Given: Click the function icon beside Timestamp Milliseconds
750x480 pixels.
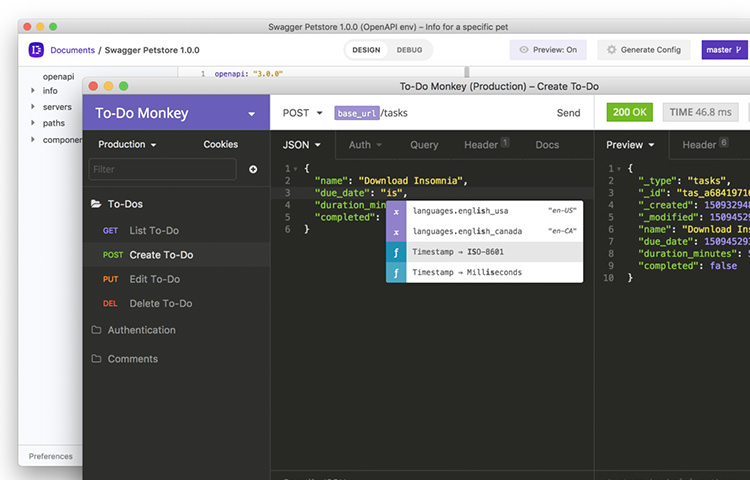Looking at the screenshot, I should pos(396,273).
